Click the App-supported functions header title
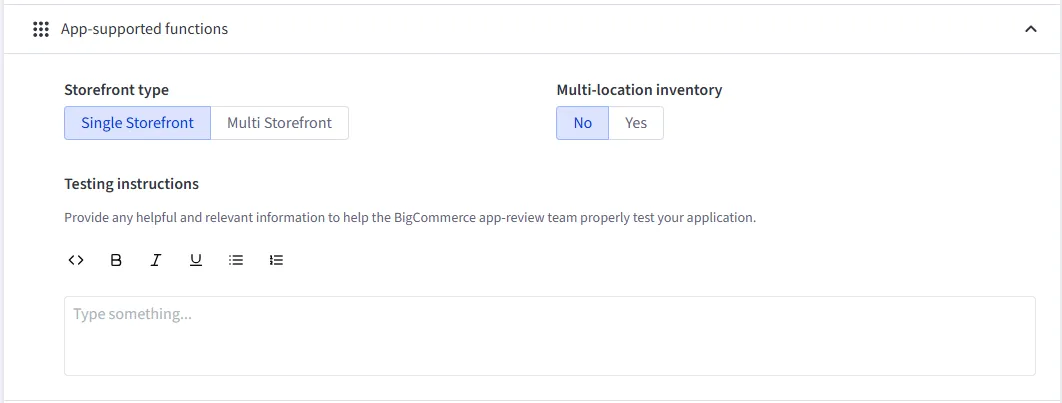Image resolution: width=1062 pixels, height=403 pixels. [144, 29]
